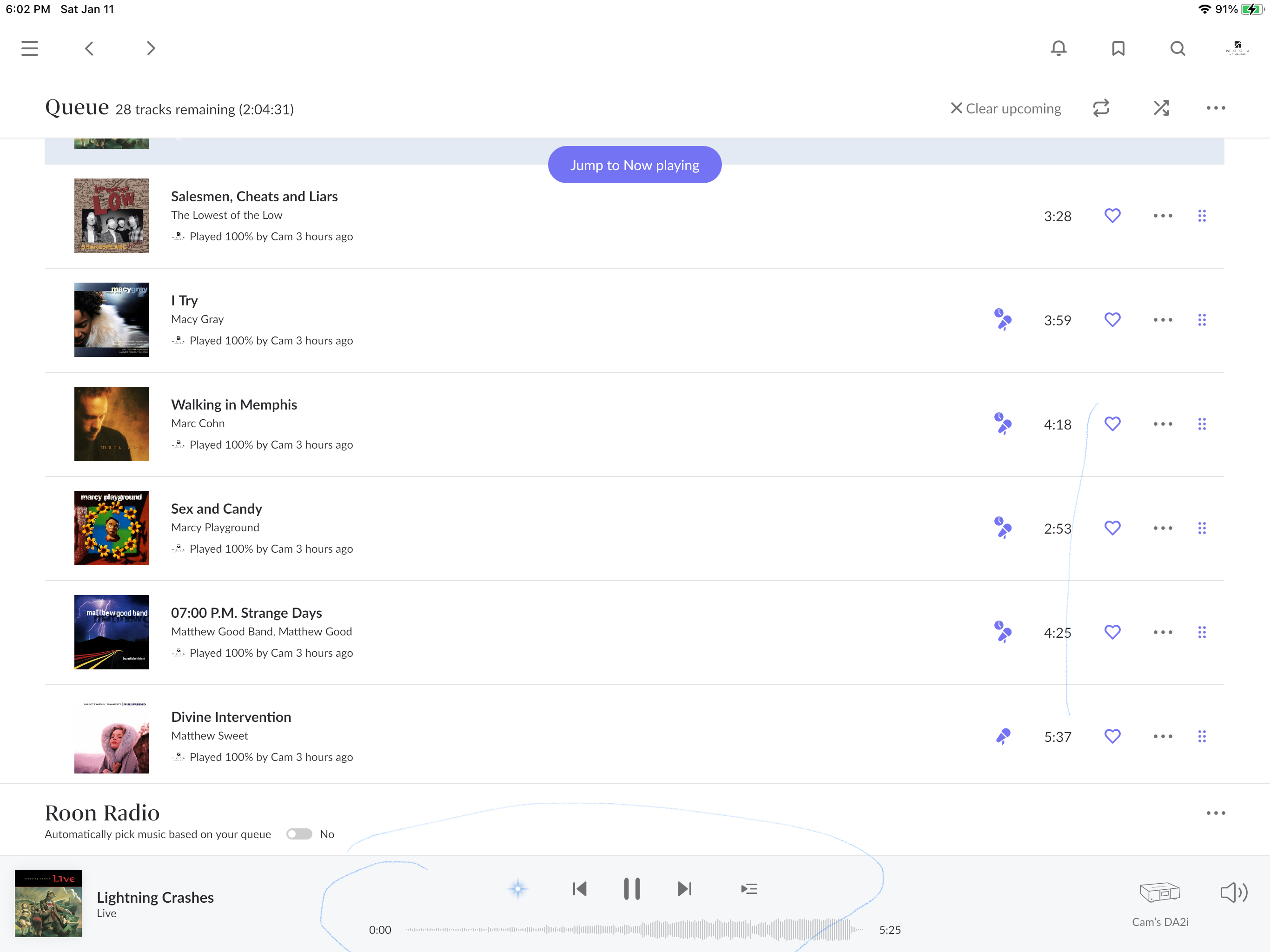Screen dimensions: 1270x952
Task: Open lyrics for 07:00 P.M. Strange Days
Action: coord(1002,632)
